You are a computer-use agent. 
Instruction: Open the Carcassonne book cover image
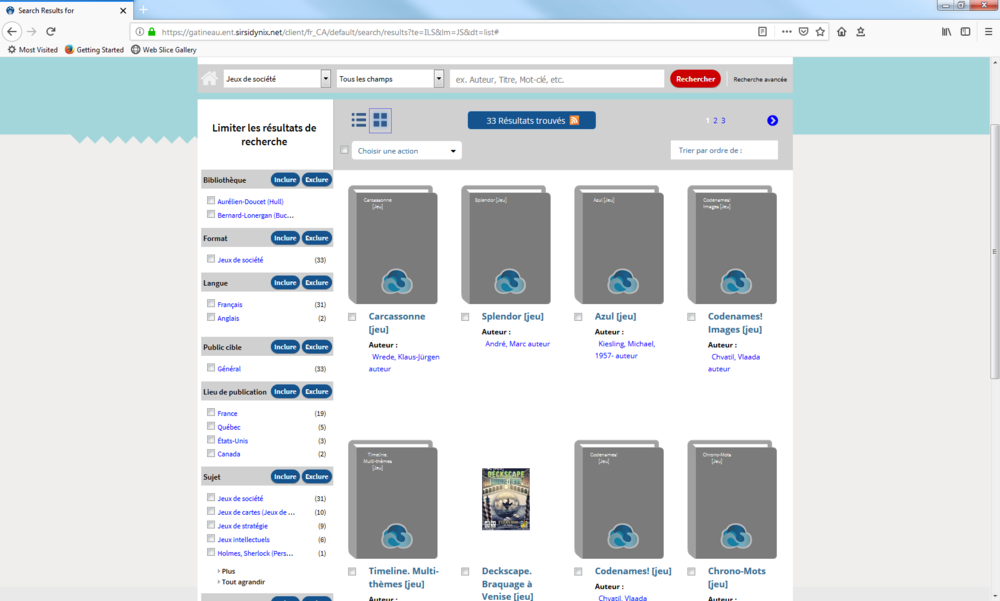[x=393, y=245]
